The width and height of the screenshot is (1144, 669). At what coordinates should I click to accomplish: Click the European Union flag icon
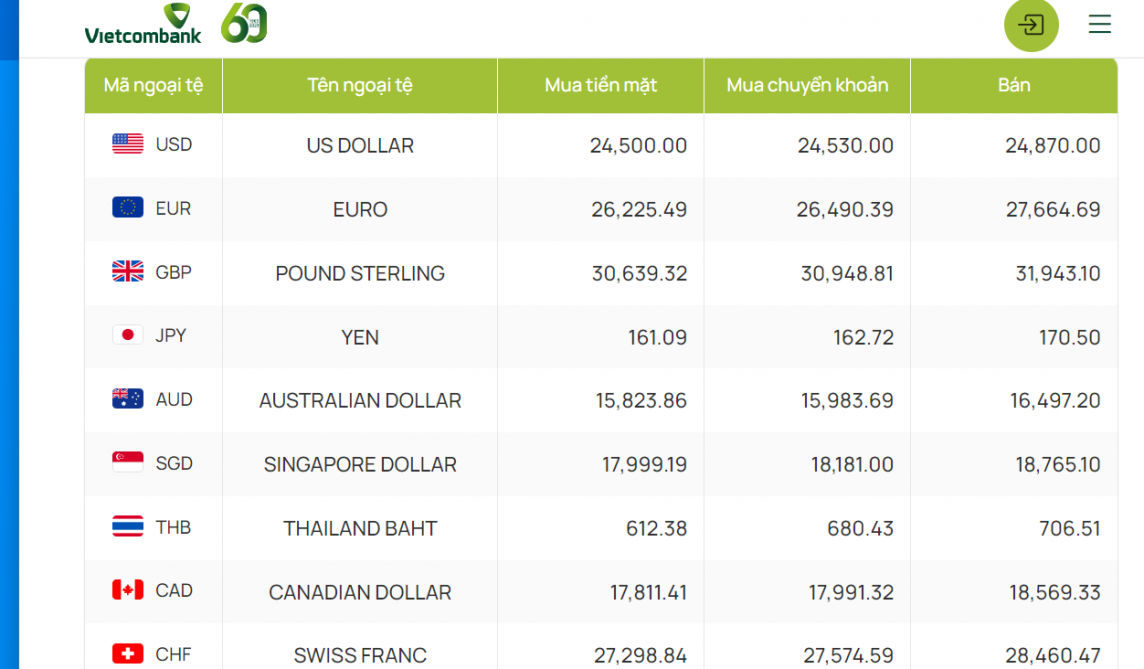coord(128,208)
